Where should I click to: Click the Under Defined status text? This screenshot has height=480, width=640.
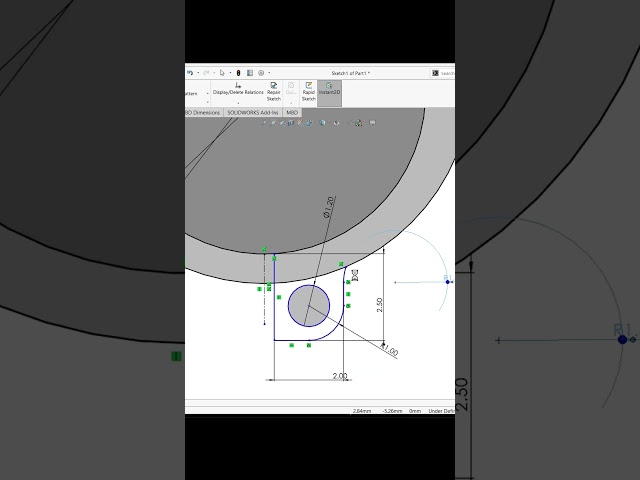coord(442,411)
